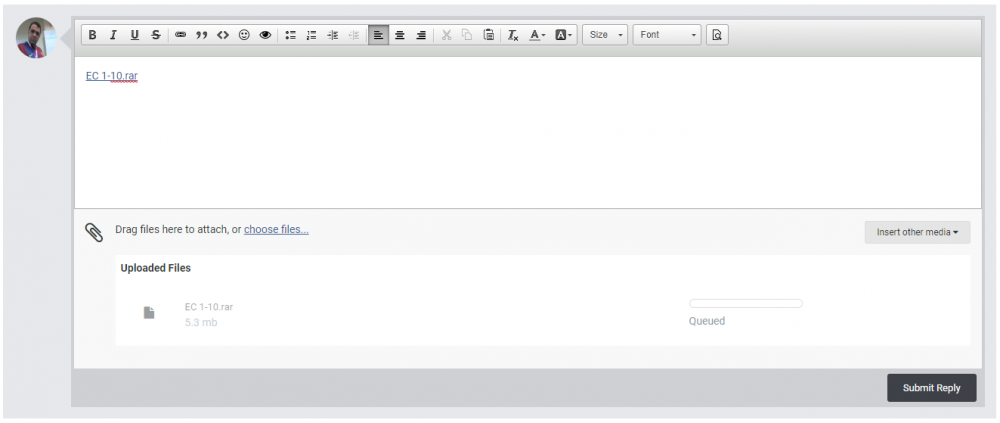Insert a spoiler with the eye icon
The width and height of the screenshot is (1000, 423).
(x=265, y=35)
